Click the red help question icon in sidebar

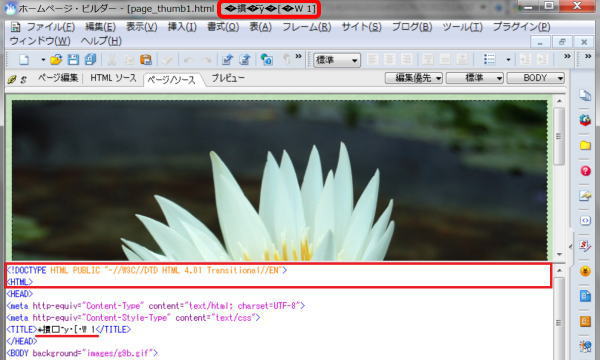pos(585,171)
